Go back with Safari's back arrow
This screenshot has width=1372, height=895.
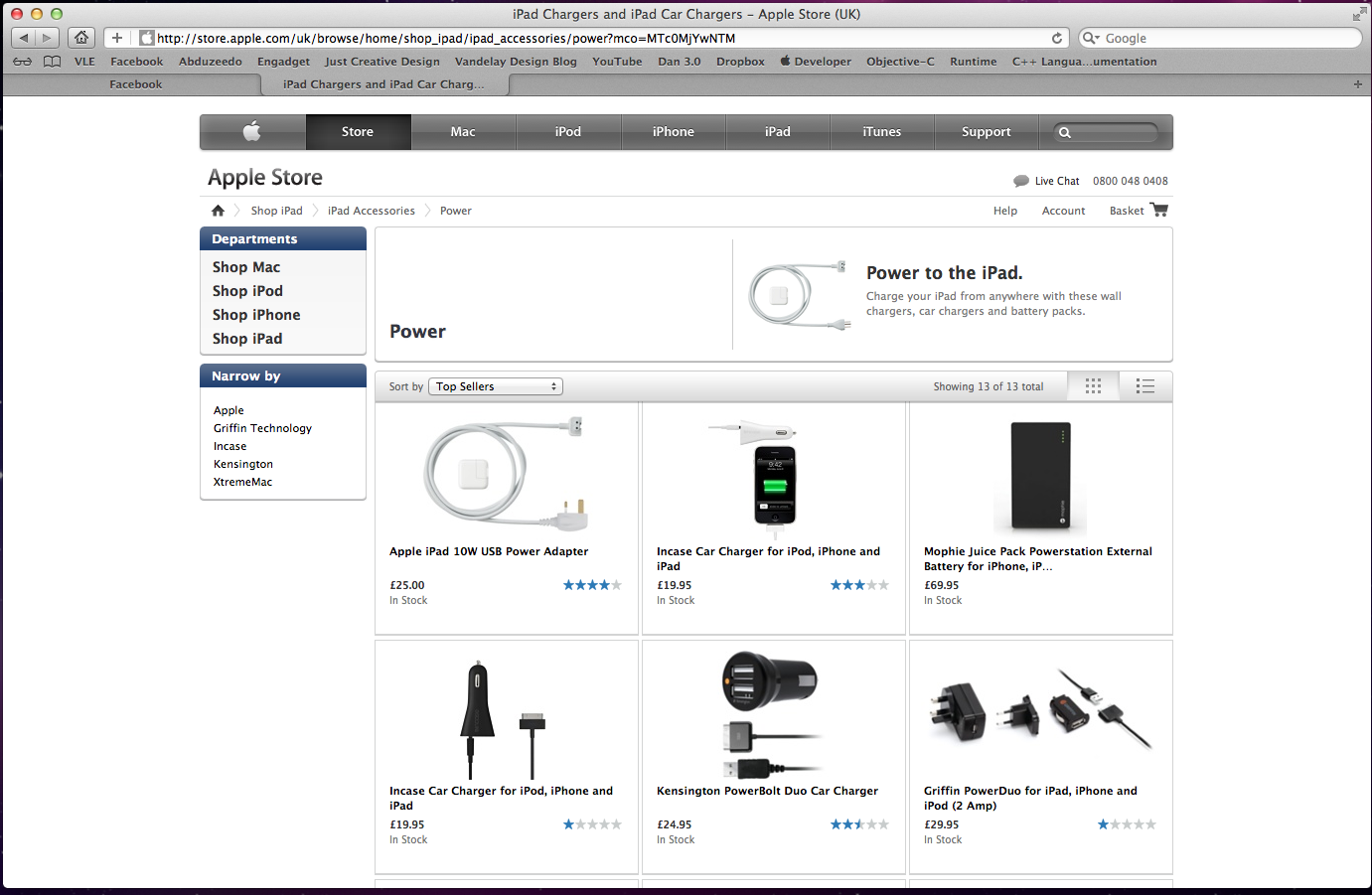click(x=23, y=38)
